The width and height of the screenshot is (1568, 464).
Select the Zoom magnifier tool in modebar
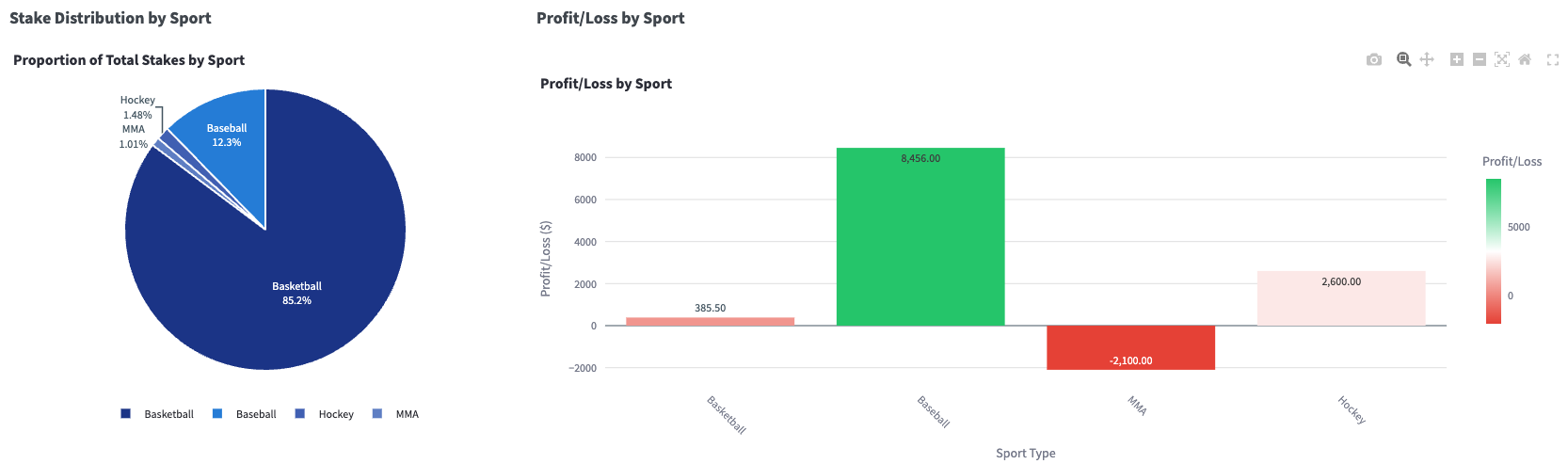(x=1403, y=59)
